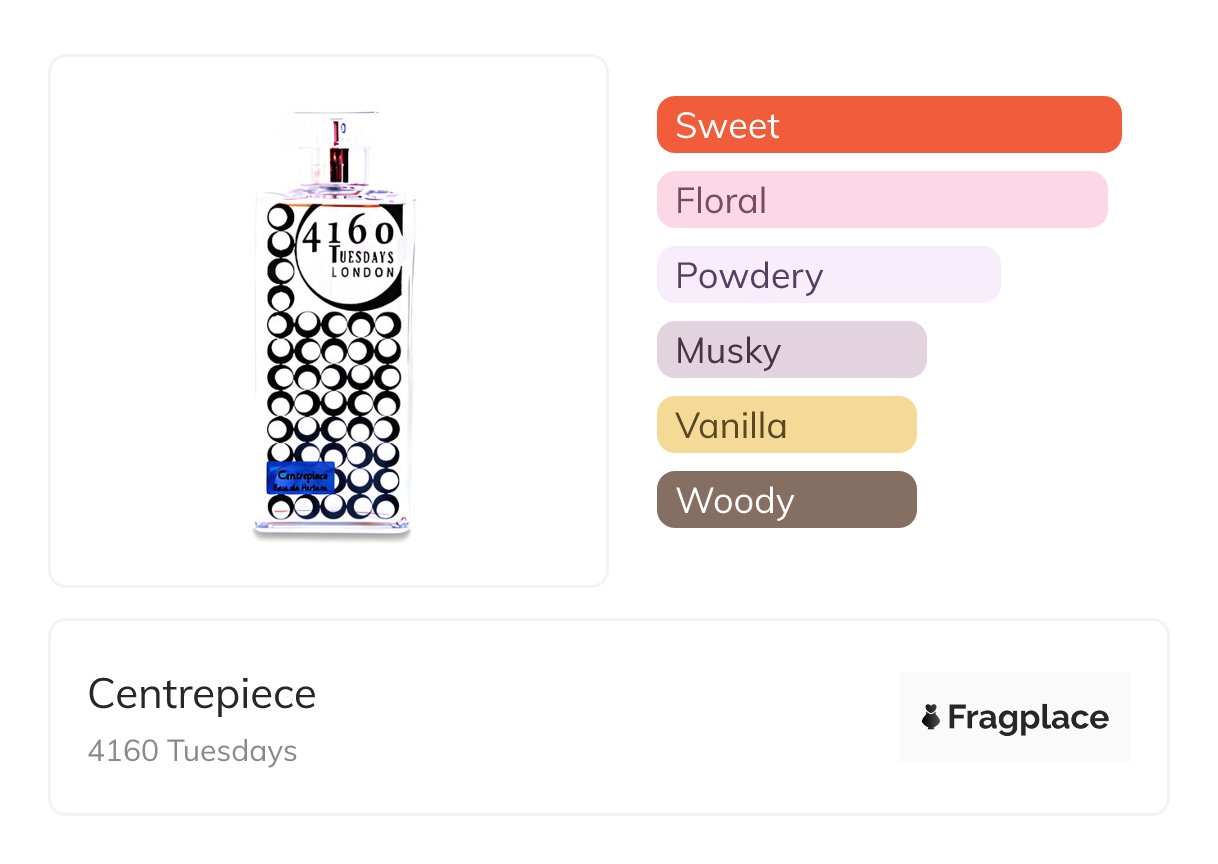
Task: Click the Fragplace bottle logo icon
Action: [931, 717]
